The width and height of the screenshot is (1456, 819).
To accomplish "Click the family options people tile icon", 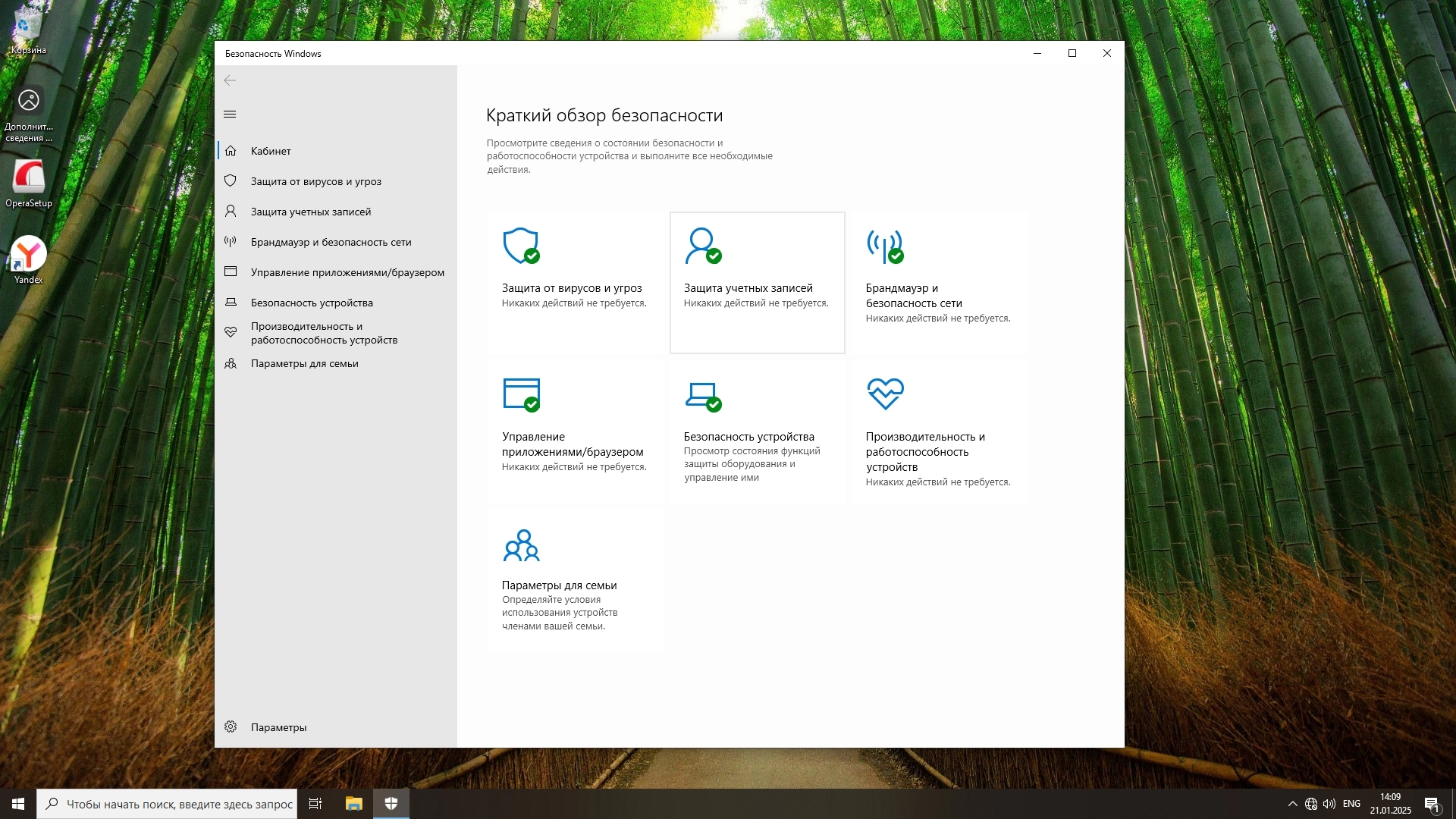I will (x=521, y=545).
